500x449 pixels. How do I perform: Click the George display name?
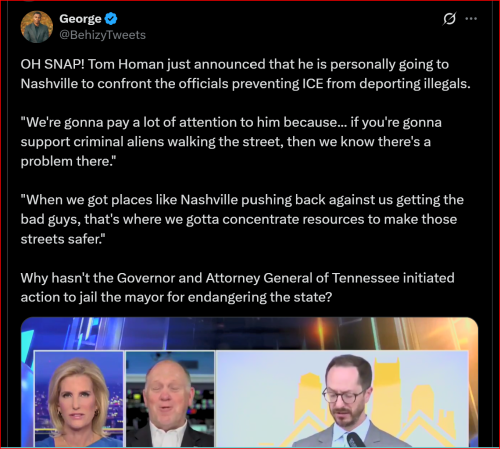point(80,19)
